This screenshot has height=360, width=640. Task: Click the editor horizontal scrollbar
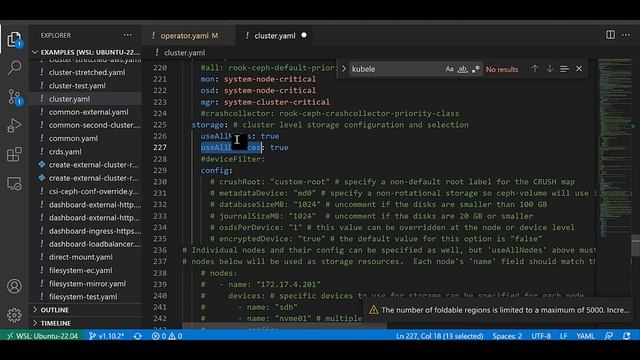point(284,327)
